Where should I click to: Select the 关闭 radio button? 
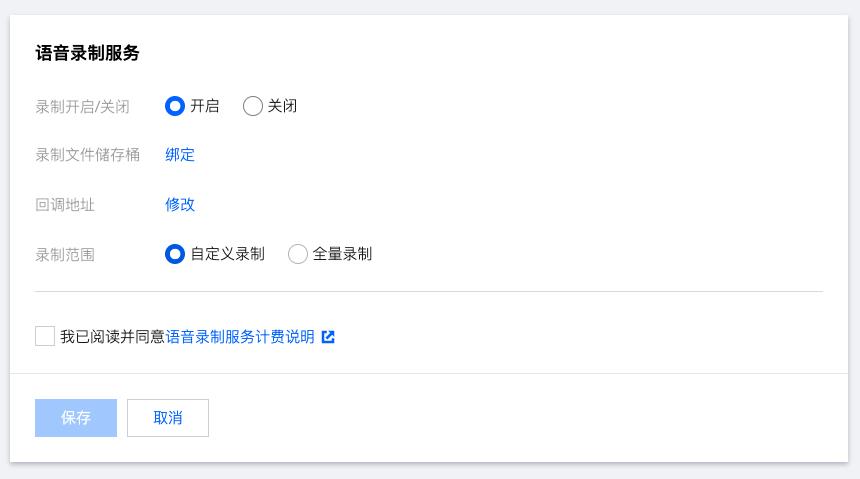253,106
